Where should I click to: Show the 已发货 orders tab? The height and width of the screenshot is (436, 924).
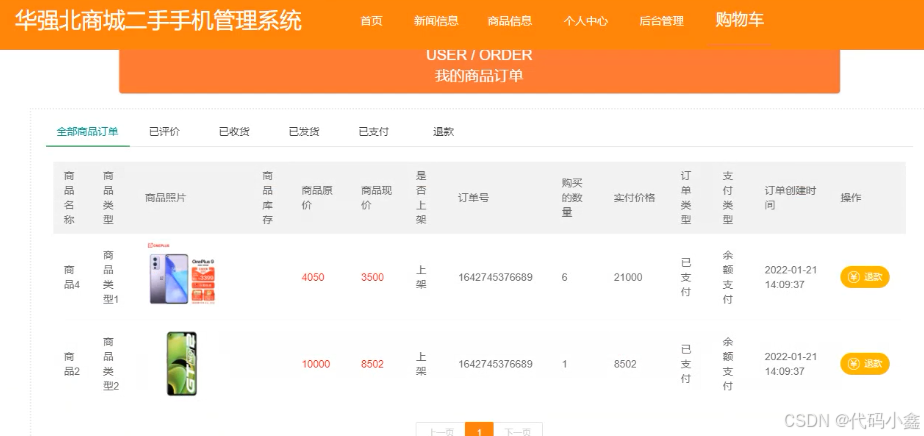click(304, 132)
